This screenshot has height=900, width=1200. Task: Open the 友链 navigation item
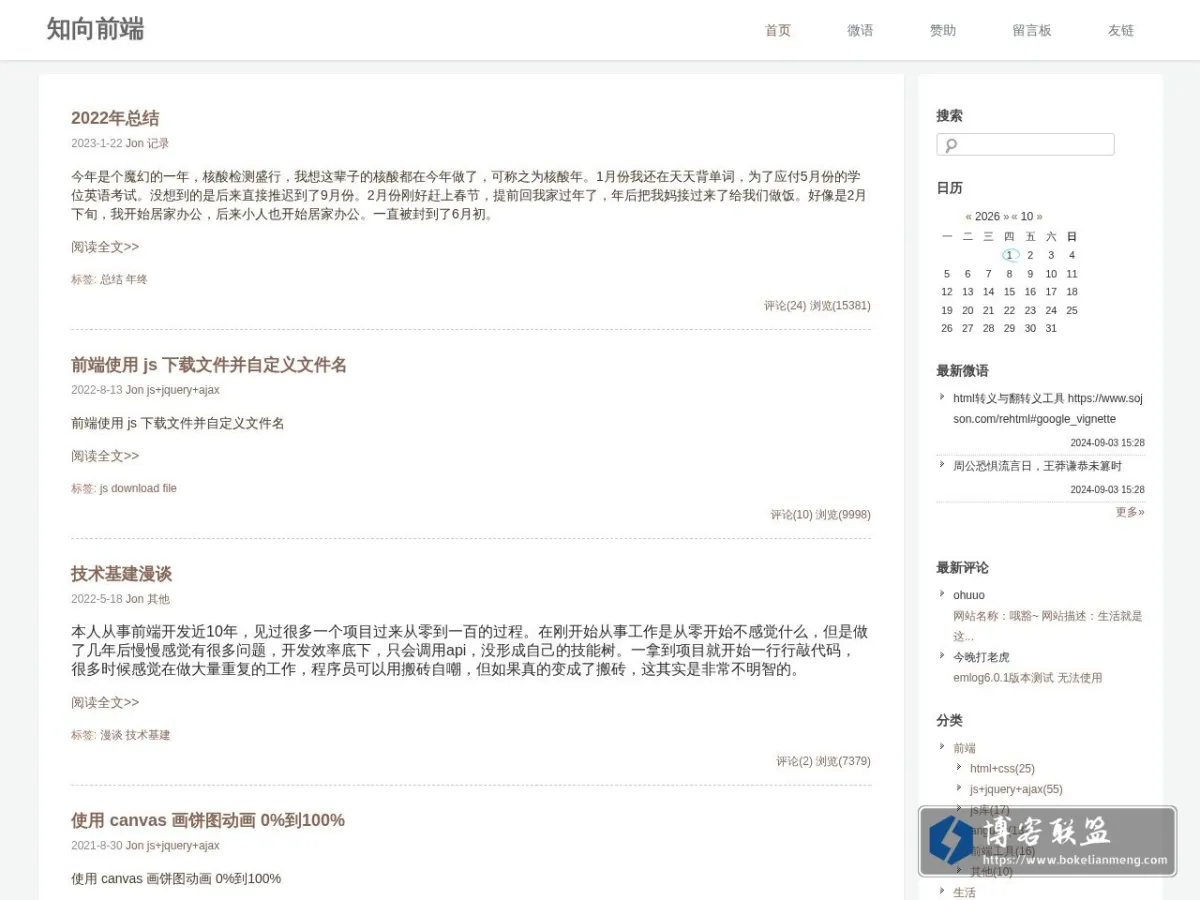[x=1121, y=30]
